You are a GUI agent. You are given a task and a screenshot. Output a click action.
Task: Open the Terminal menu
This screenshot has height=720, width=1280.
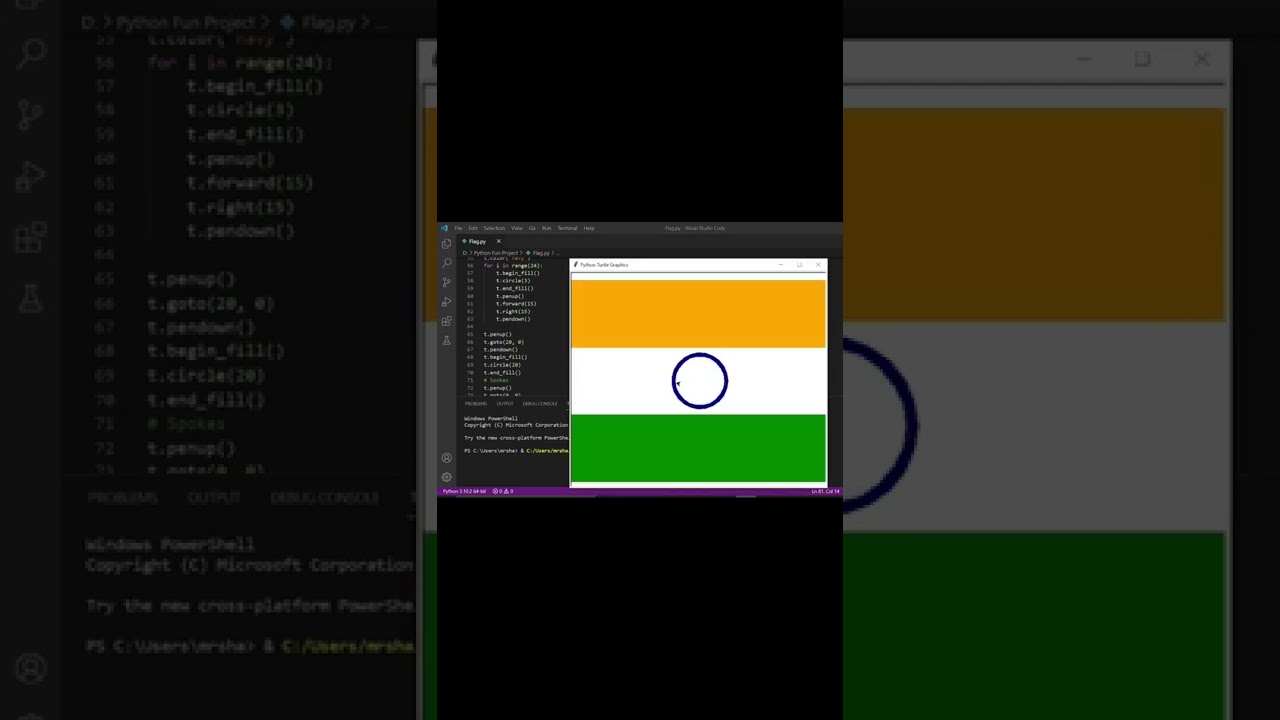[567, 228]
